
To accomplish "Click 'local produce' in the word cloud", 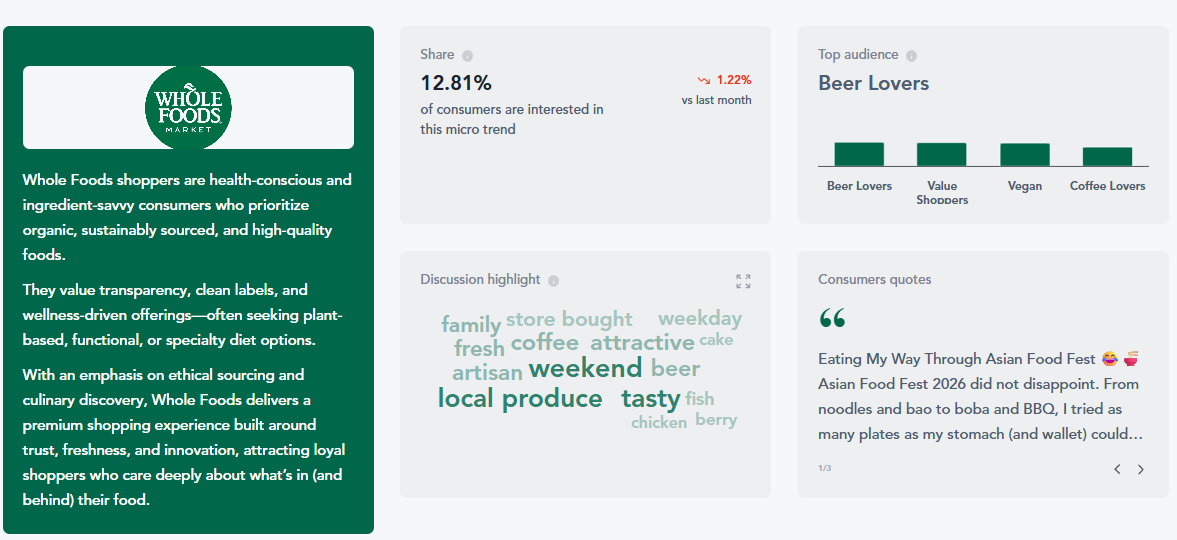I will click(x=519, y=399).
